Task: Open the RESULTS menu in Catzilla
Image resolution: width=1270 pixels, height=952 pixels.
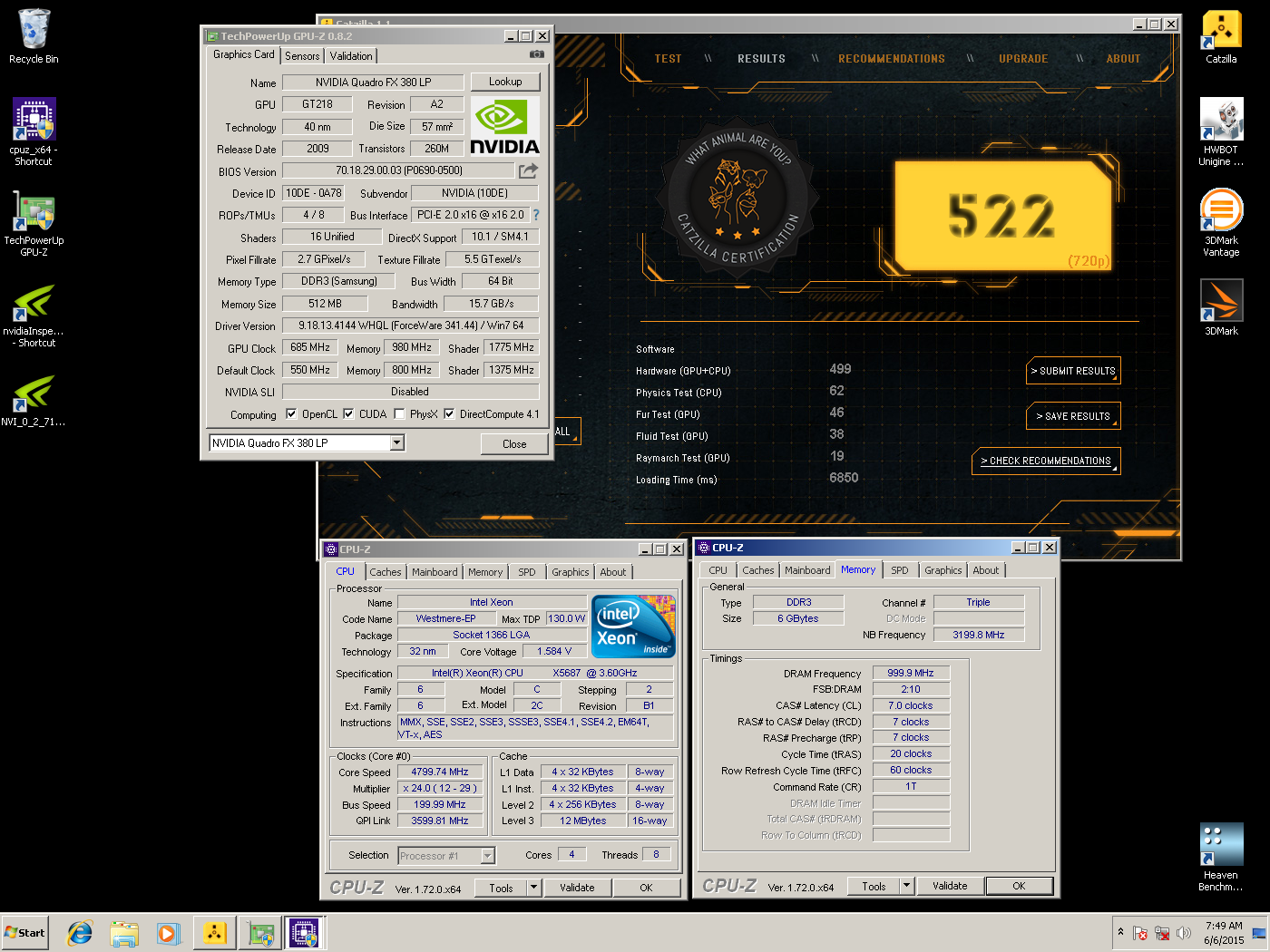Action: [761, 59]
